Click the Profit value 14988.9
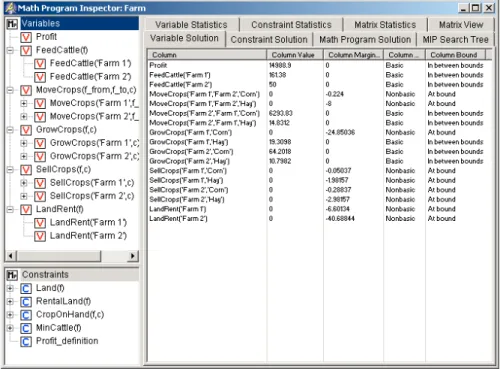Image resolution: width=500 pixels, height=369 pixels. pos(280,65)
